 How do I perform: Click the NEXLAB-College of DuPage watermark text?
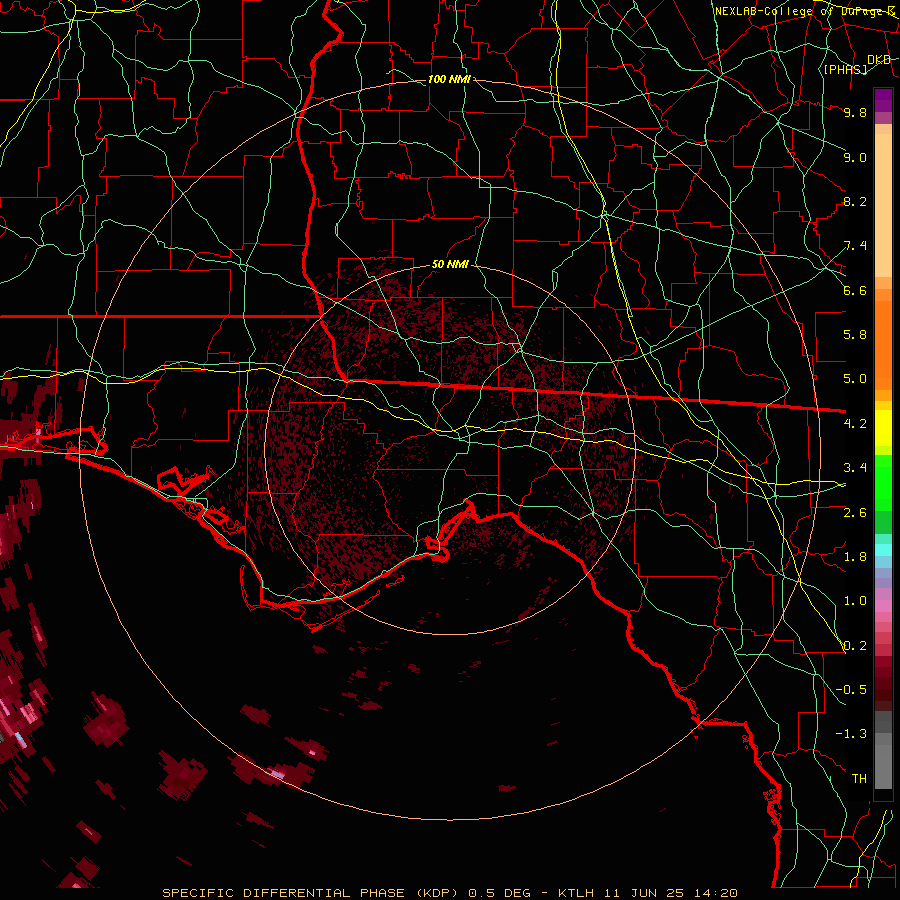pos(804,11)
